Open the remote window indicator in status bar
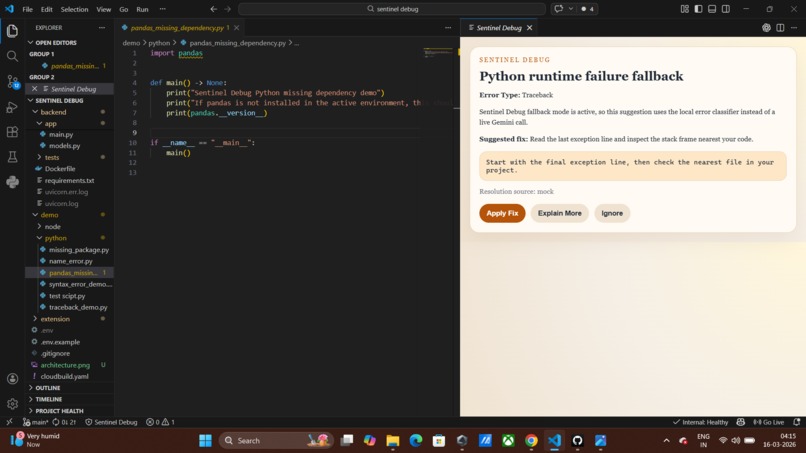The image size is (806, 453). point(9,422)
